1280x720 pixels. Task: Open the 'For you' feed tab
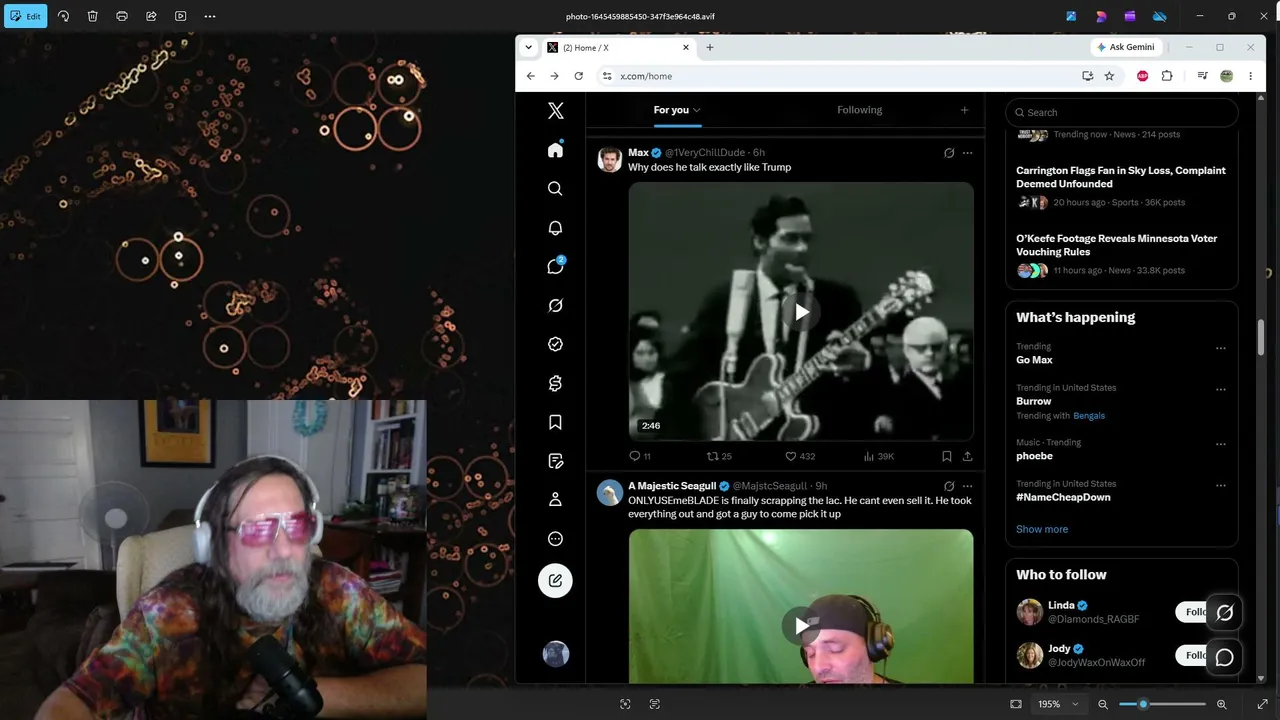(x=677, y=110)
